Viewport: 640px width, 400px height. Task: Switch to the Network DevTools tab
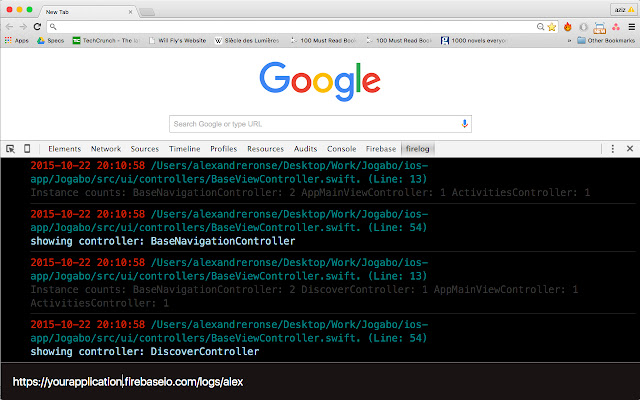[106, 149]
